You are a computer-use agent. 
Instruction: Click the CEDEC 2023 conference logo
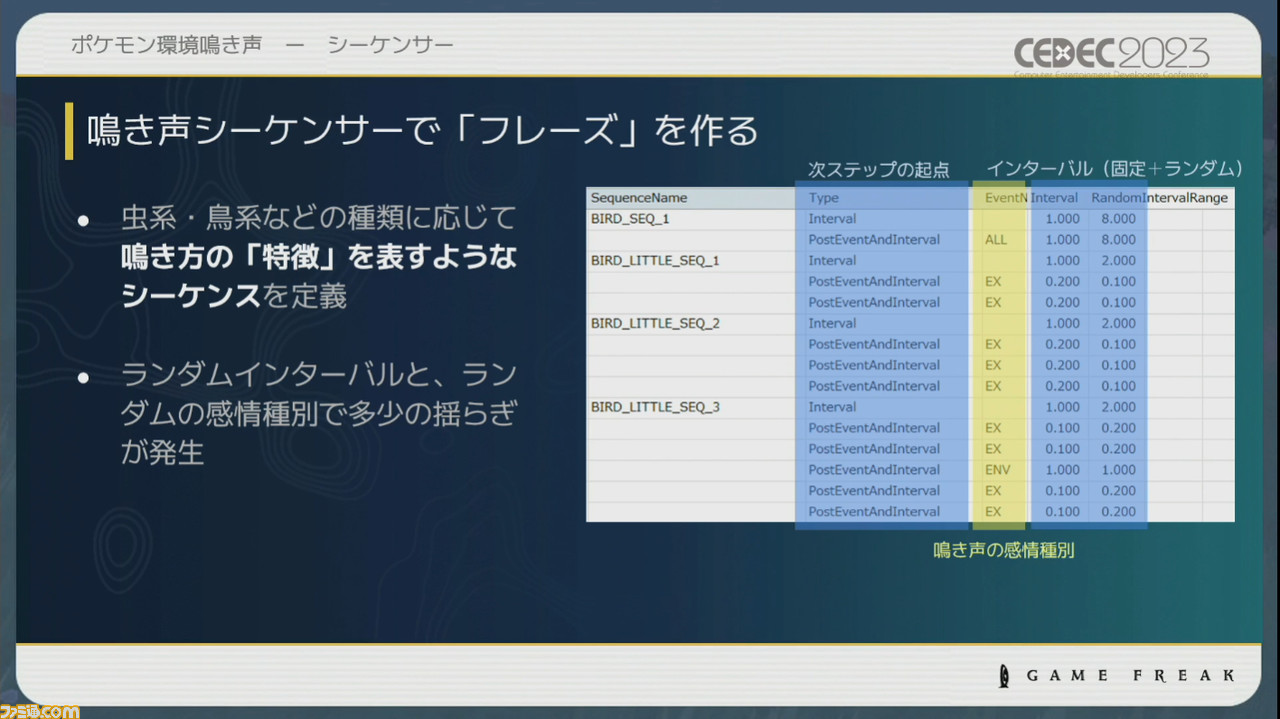click(1110, 55)
